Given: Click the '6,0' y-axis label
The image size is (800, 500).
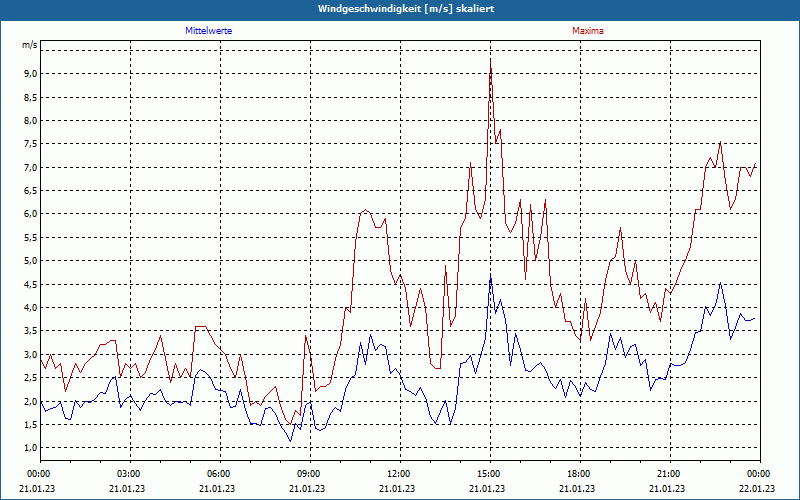Looking at the screenshot, I should click(31, 214).
